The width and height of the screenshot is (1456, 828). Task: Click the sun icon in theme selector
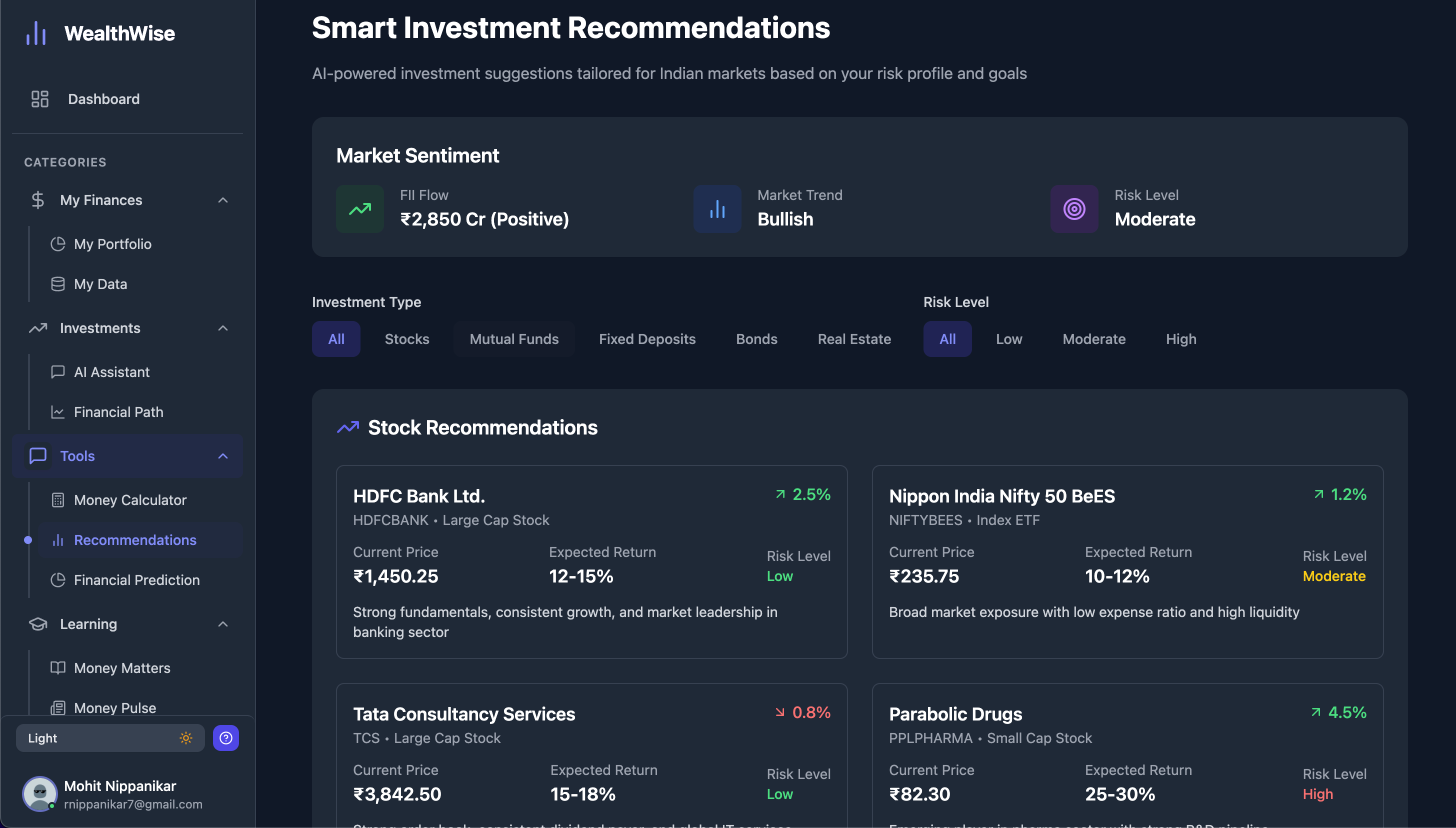pyautogui.click(x=186, y=737)
